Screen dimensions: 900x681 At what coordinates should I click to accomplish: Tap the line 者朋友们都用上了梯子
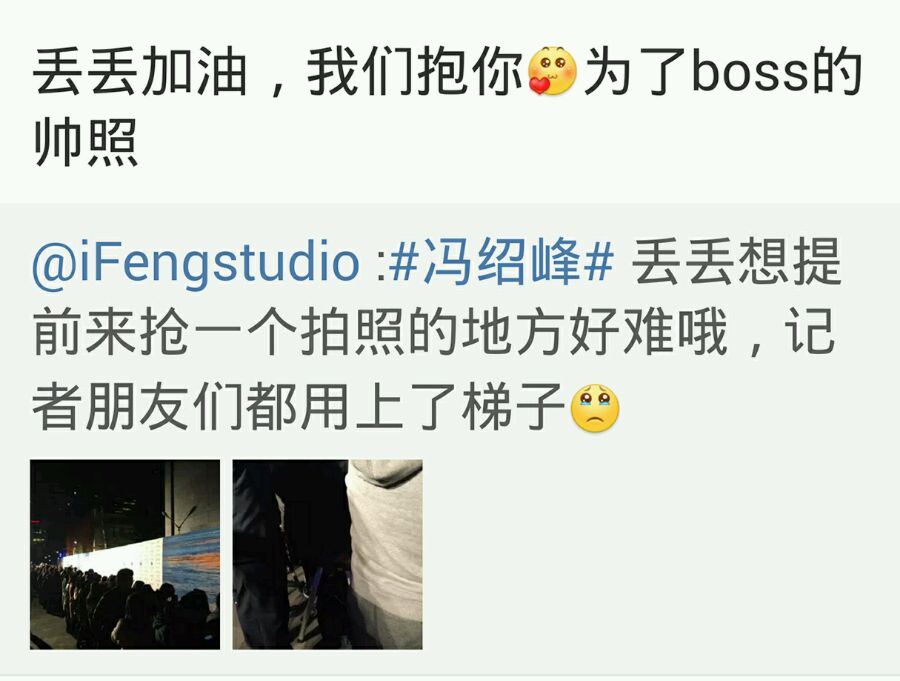click(x=298, y=408)
